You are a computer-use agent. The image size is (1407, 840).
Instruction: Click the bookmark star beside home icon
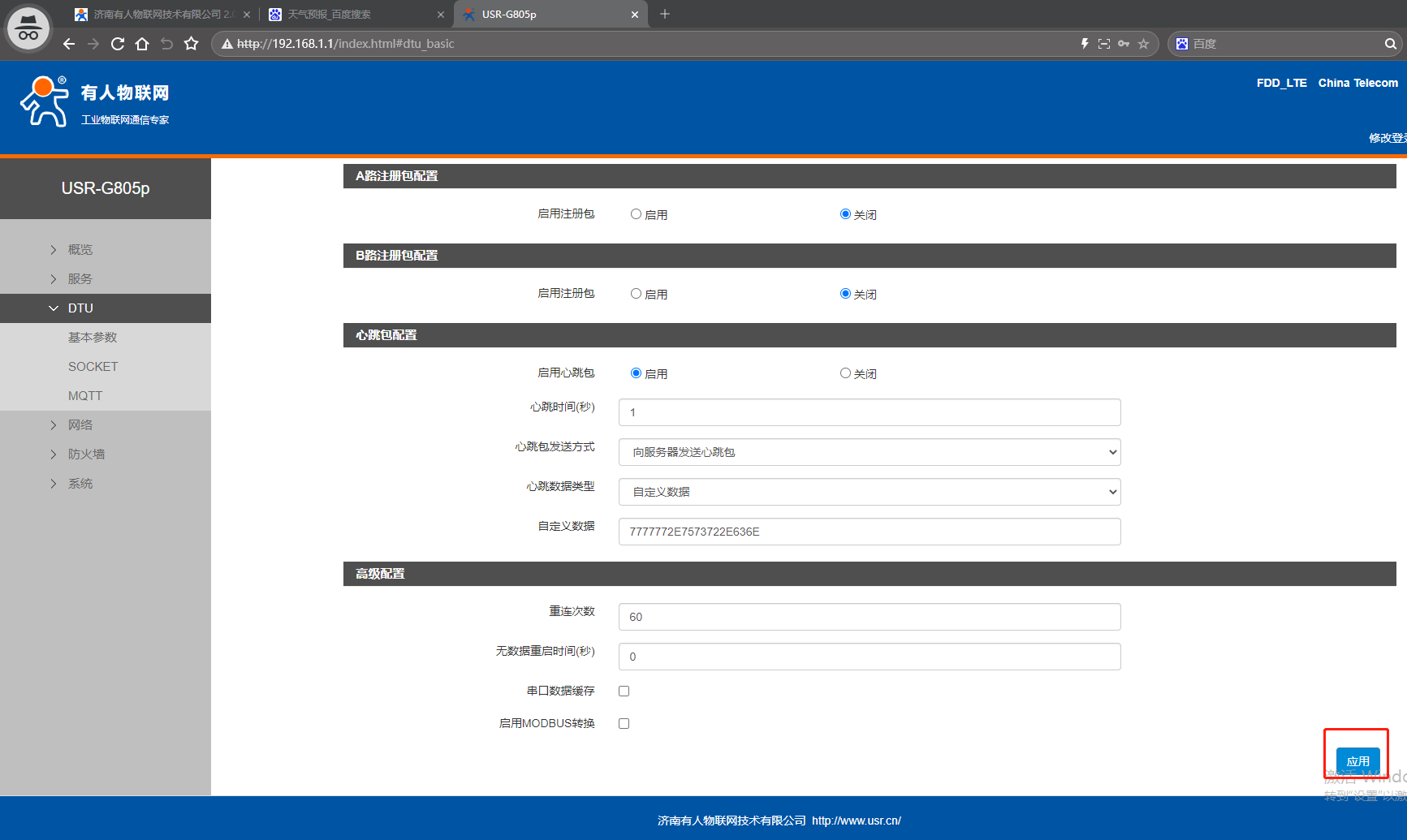tap(191, 44)
